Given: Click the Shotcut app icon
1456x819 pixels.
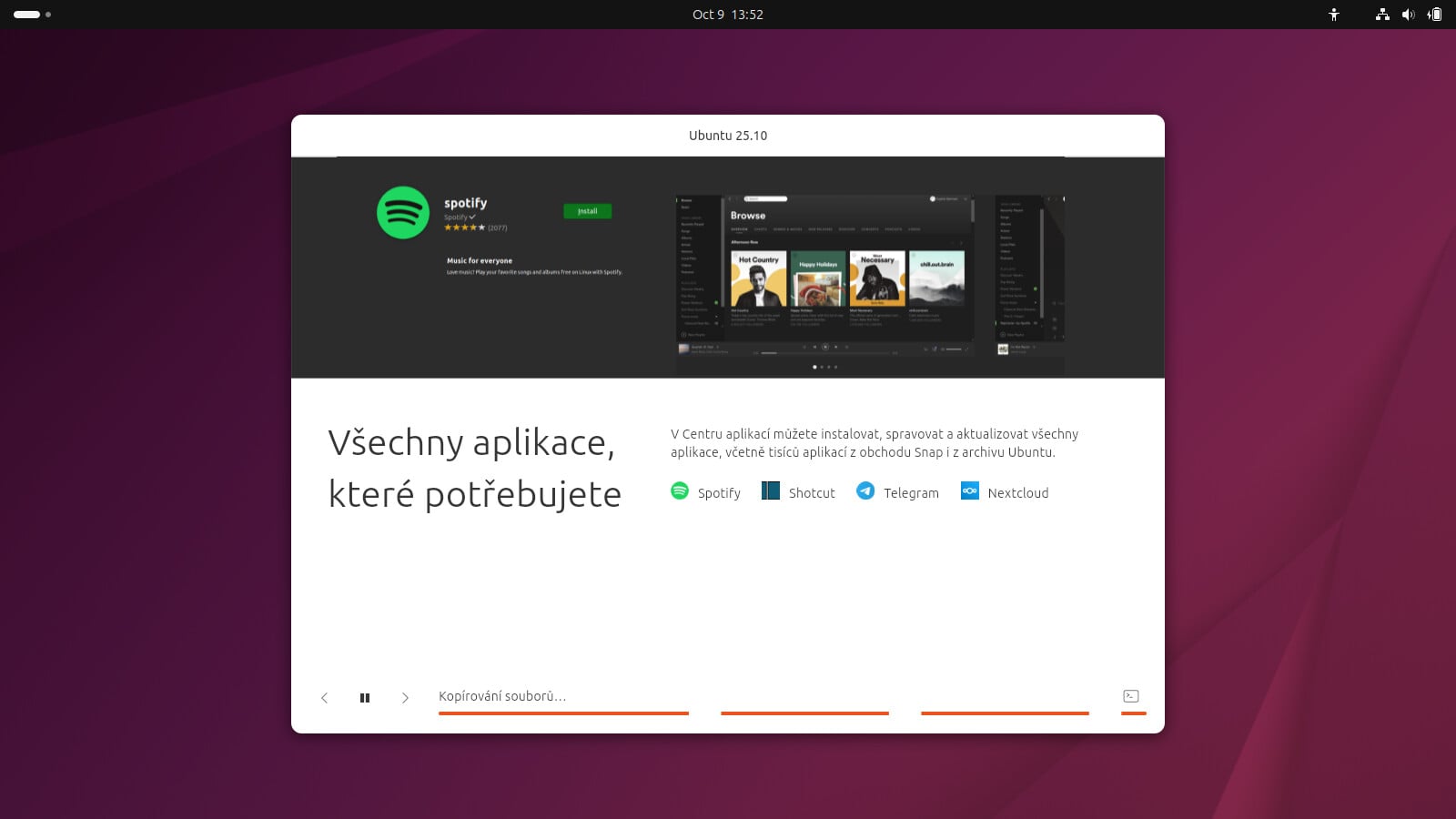Looking at the screenshot, I should pos(771,491).
